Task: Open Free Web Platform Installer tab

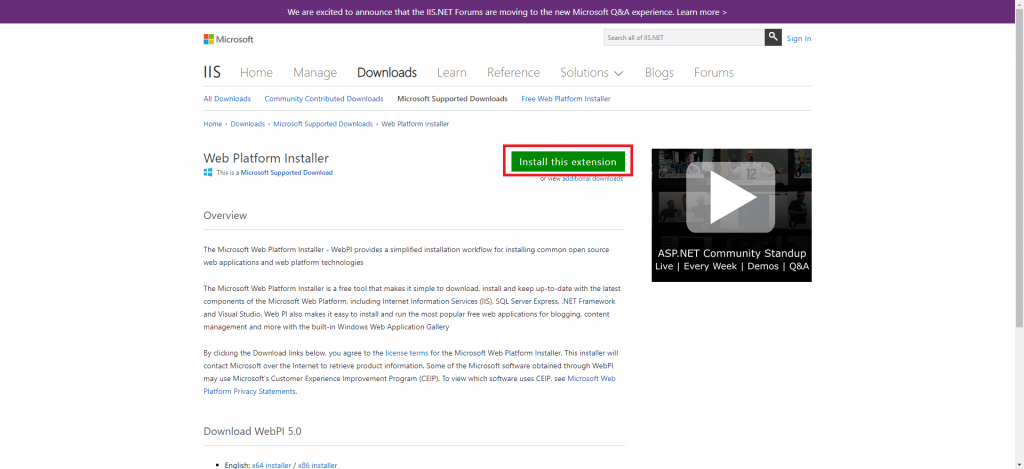Action: pyautogui.click(x=566, y=99)
